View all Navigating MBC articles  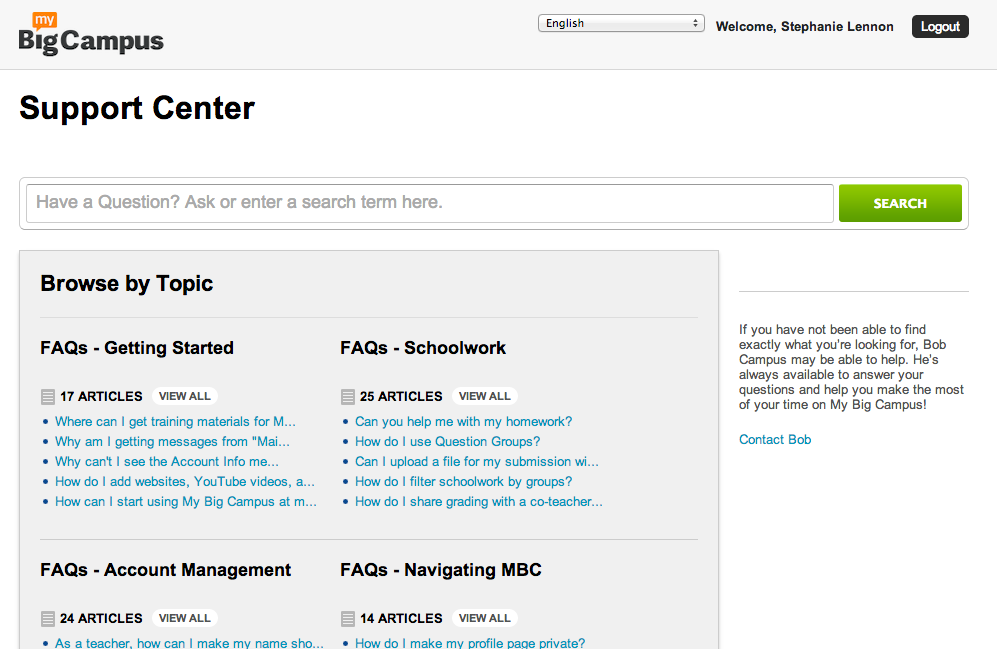[485, 618]
